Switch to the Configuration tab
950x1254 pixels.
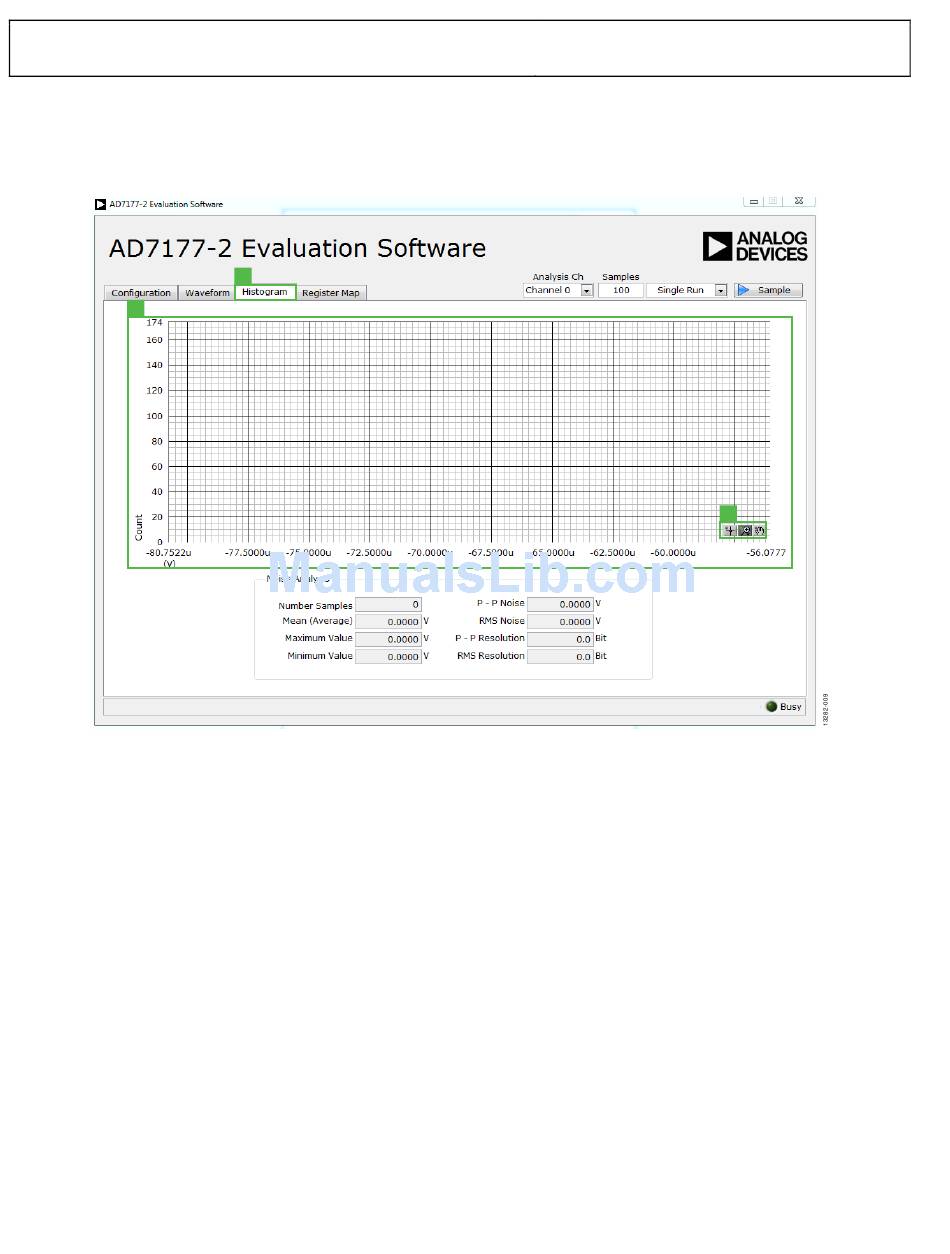click(141, 293)
